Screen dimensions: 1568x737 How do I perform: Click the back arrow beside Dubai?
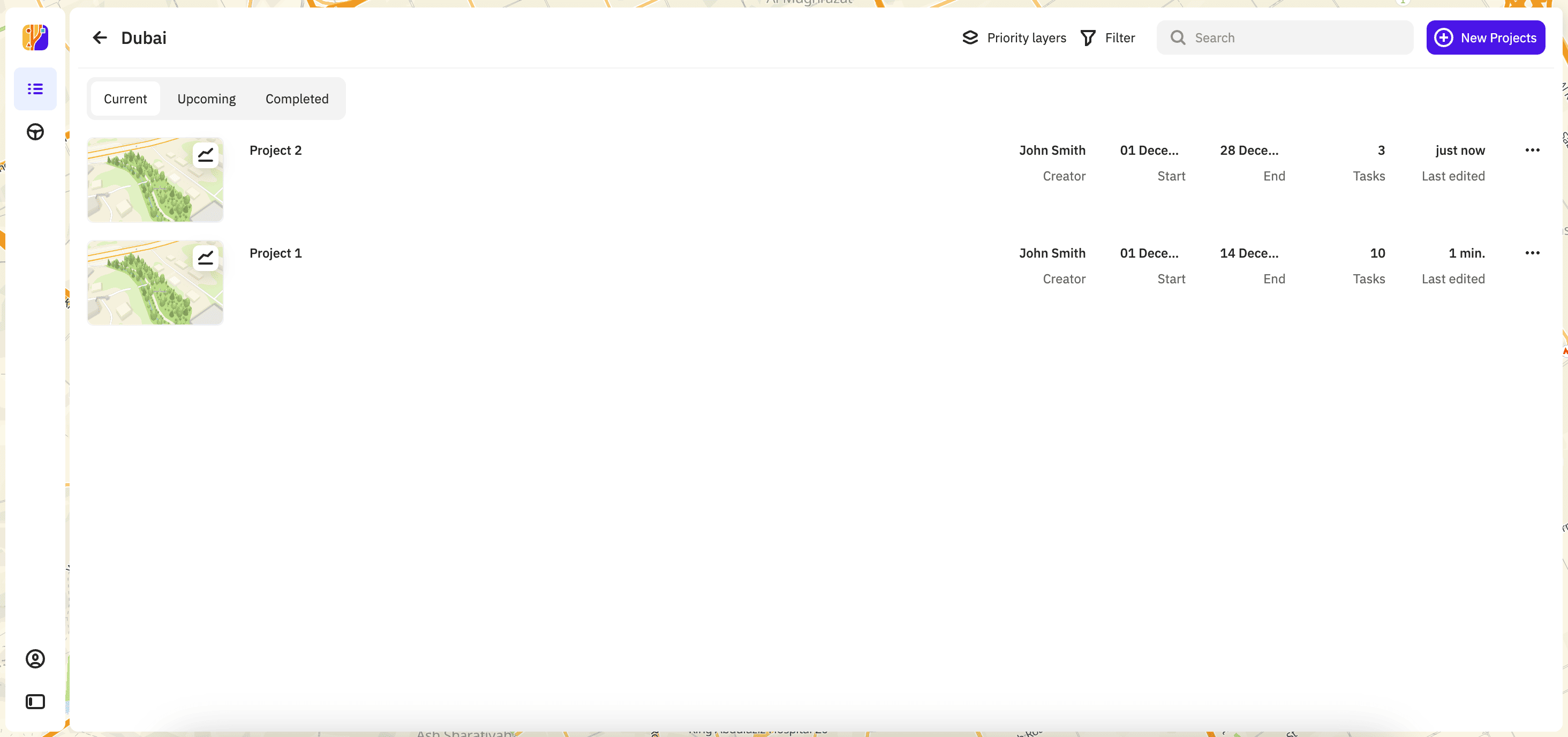click(x=100, y=37)
